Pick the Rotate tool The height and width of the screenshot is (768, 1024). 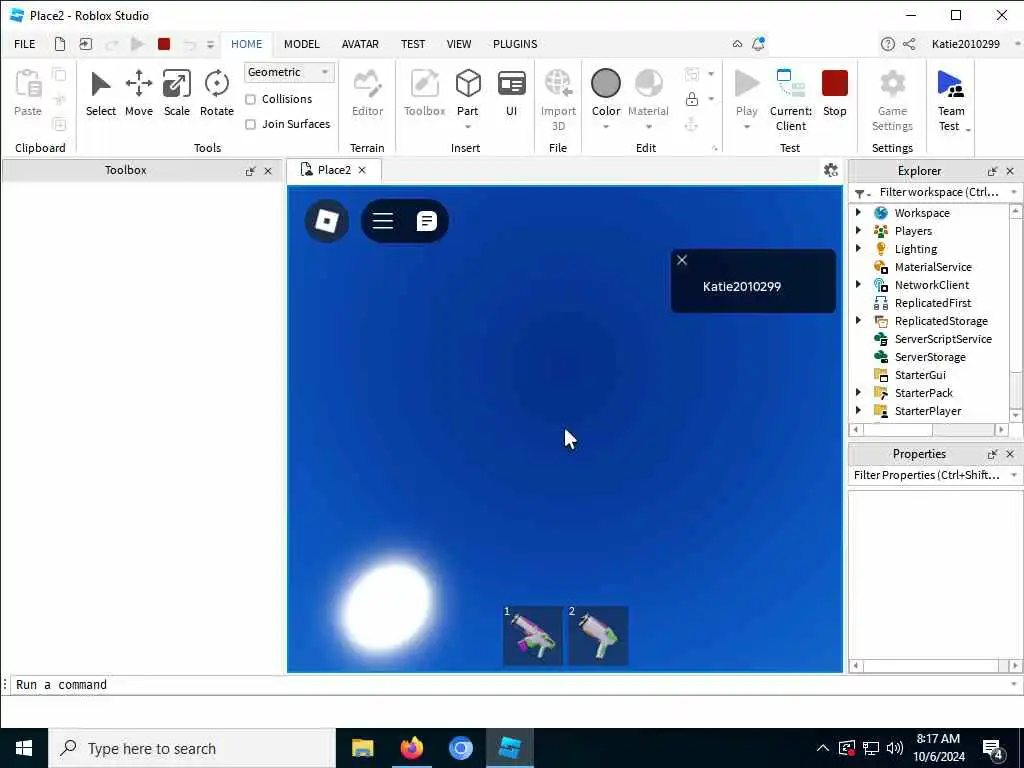pos(216,93)
